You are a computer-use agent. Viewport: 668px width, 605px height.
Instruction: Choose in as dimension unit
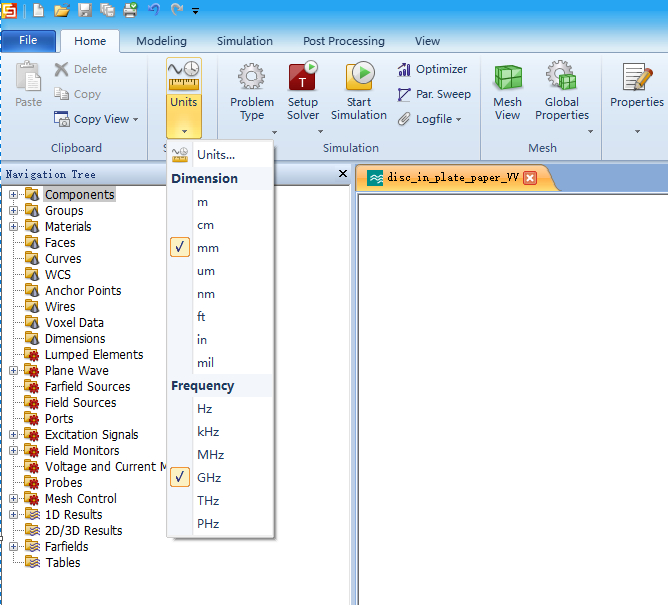coord(220,340)
